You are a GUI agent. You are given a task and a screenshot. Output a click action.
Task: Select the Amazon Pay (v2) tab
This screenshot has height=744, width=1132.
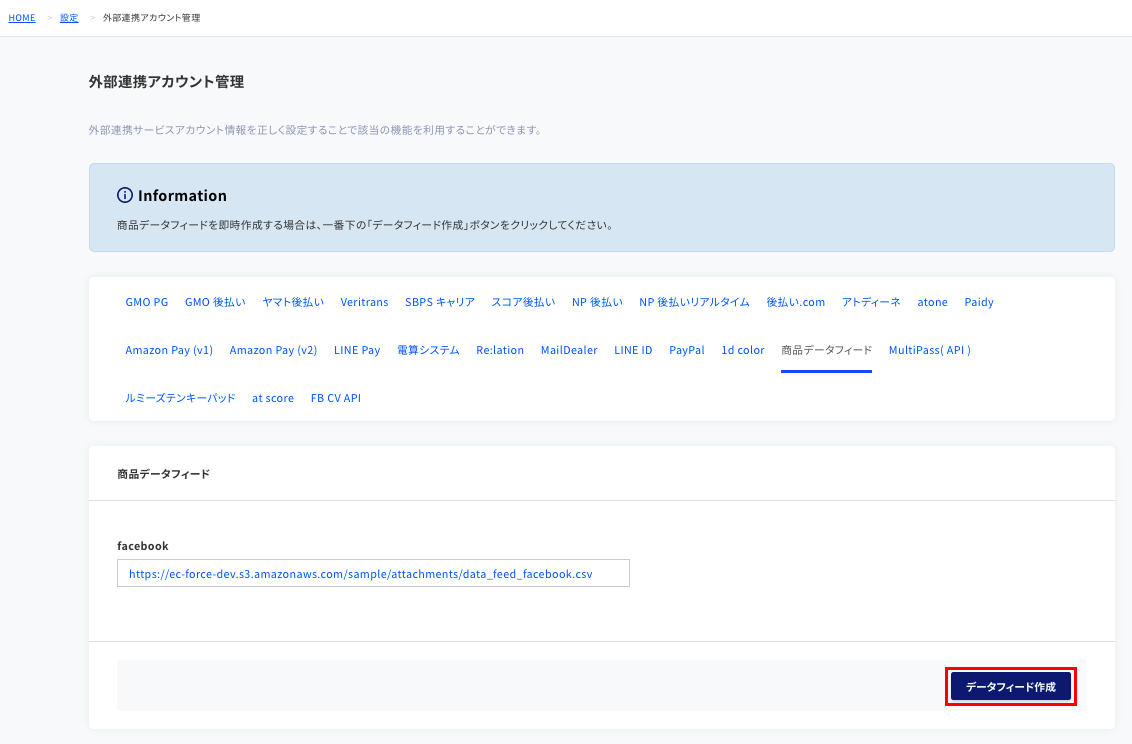pos(274,350)
